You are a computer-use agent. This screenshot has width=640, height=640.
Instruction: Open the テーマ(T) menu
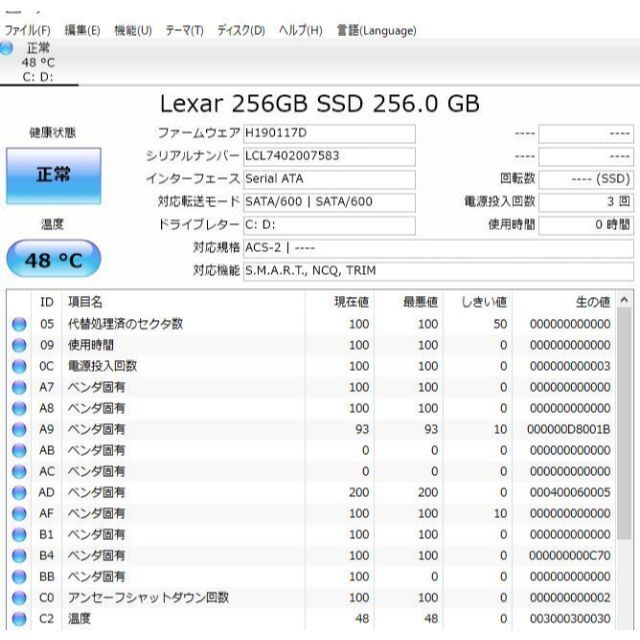coord(184,31)
